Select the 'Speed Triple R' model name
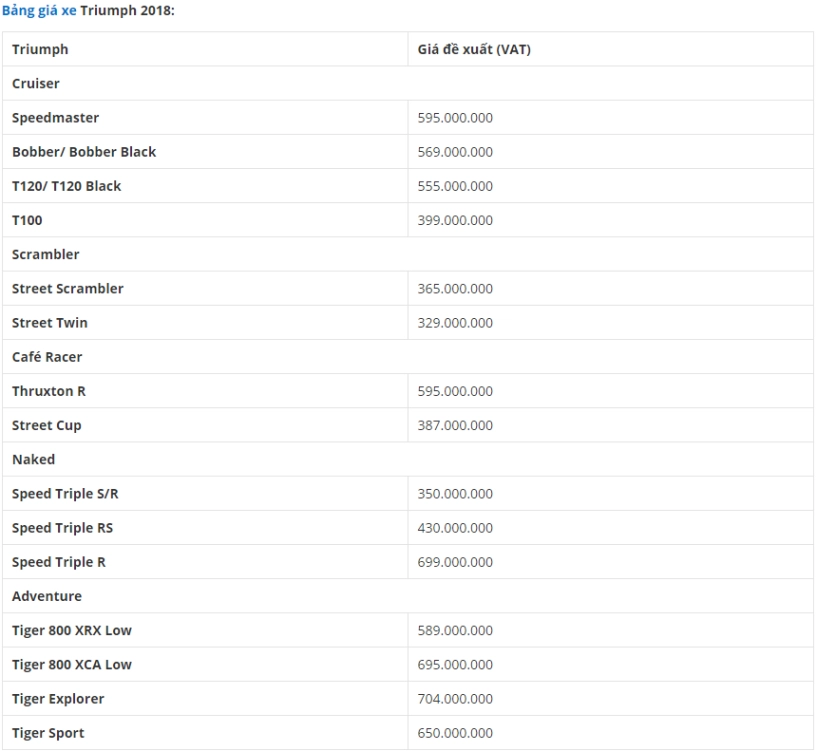 [x=59, y=562]
